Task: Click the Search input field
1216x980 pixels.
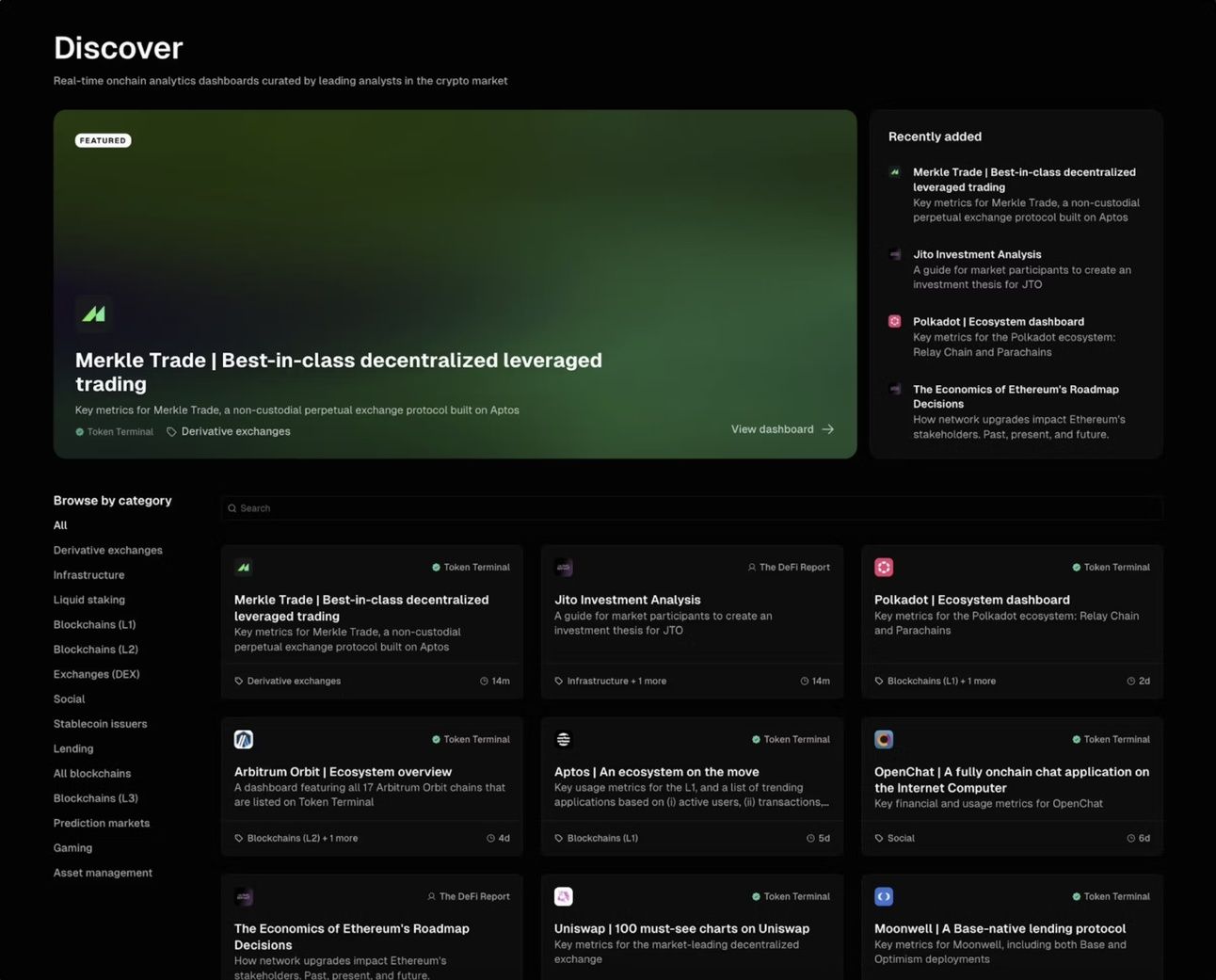Action: coord(693,508)
